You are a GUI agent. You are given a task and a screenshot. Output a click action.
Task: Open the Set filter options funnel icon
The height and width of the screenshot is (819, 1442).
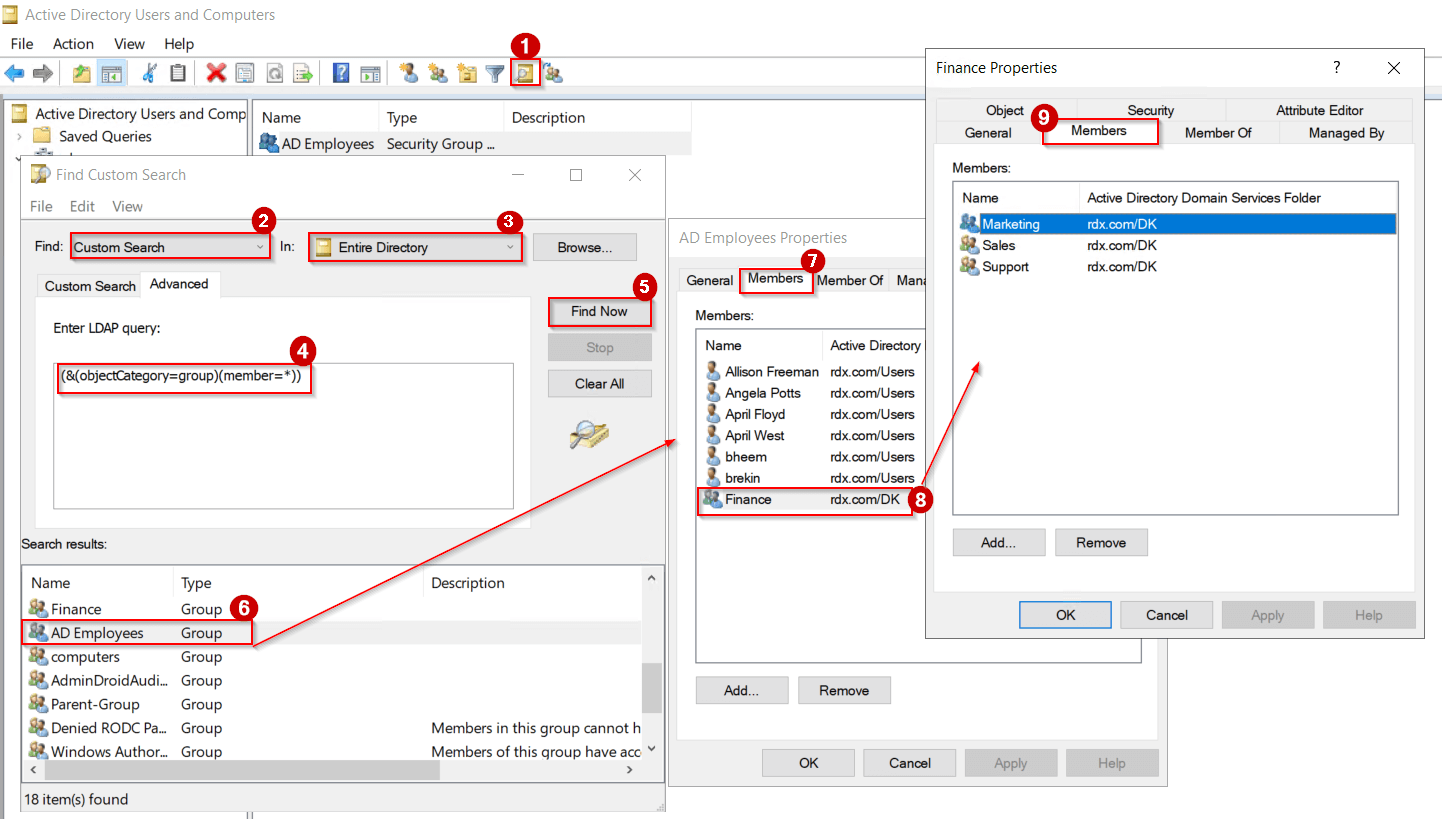tap(494, 72)
